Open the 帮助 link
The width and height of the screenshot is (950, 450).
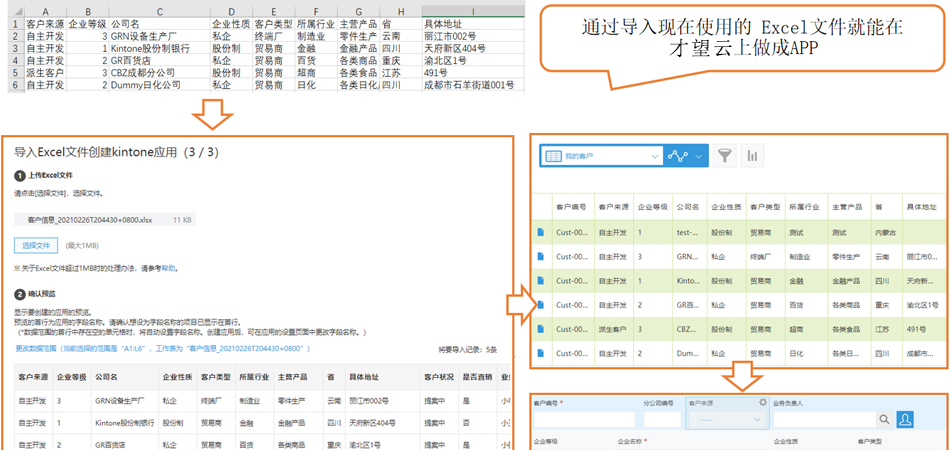(x=169, y=268)
